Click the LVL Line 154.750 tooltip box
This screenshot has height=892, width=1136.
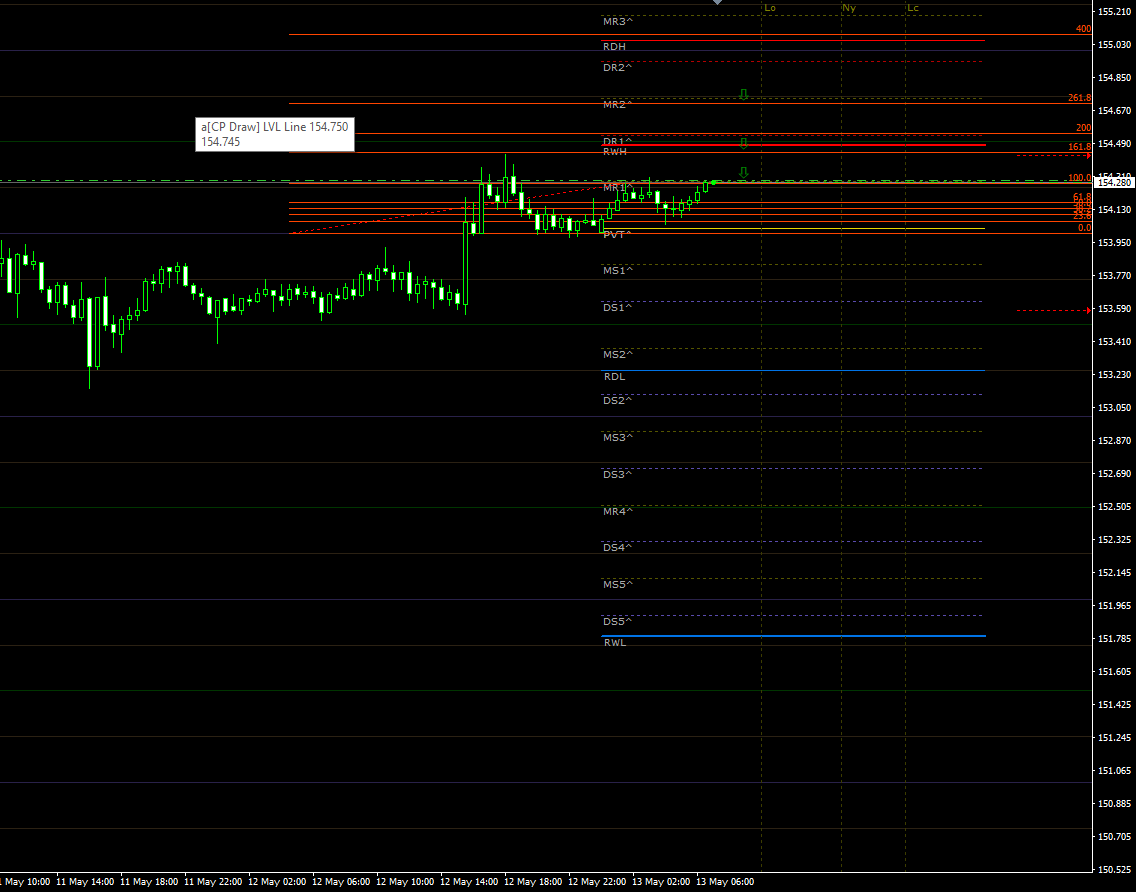[x=275, y=134]
